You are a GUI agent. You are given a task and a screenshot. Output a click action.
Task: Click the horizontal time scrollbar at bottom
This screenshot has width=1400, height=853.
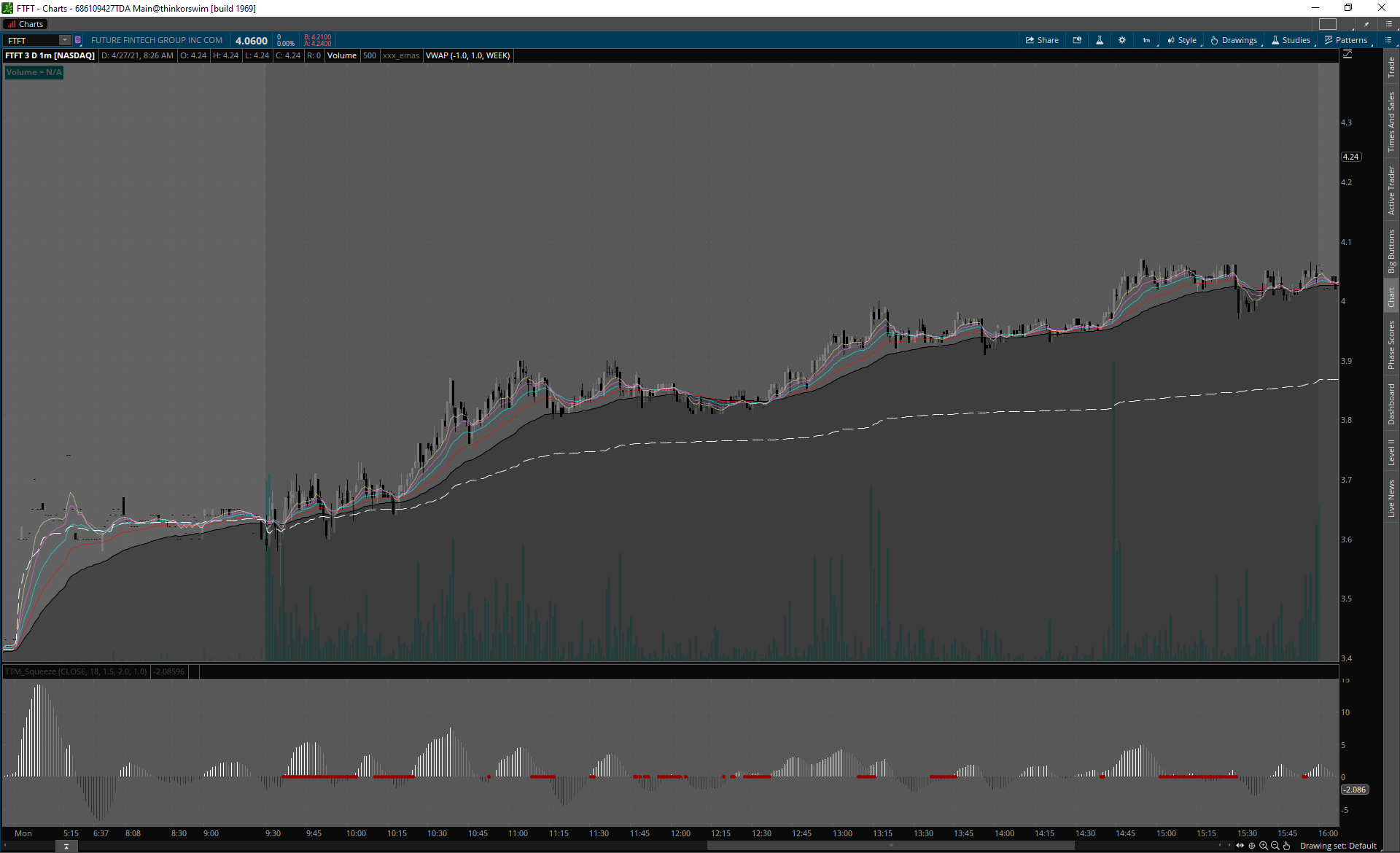click(890, 846)
